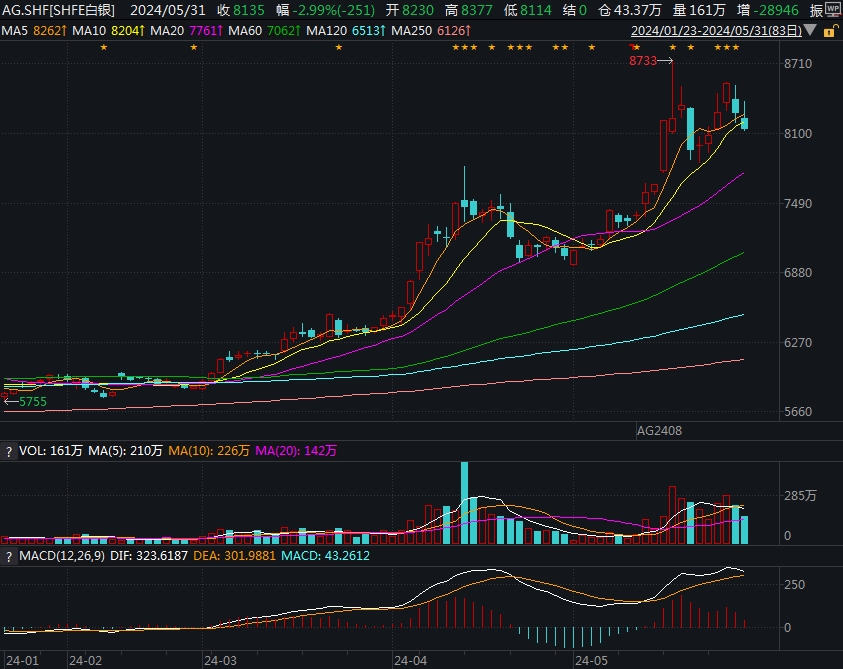Click the volume MA(10): 226万 label
The width and height of the screenshot is (843, 669).
click(209, 451)
